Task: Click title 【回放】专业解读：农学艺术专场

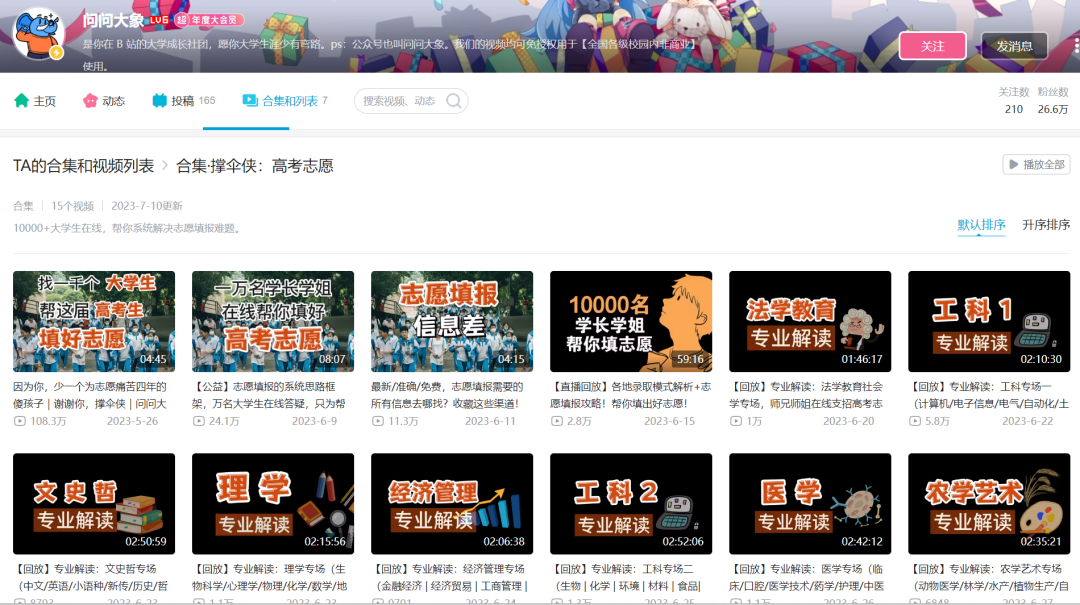Action: point(989,577)
